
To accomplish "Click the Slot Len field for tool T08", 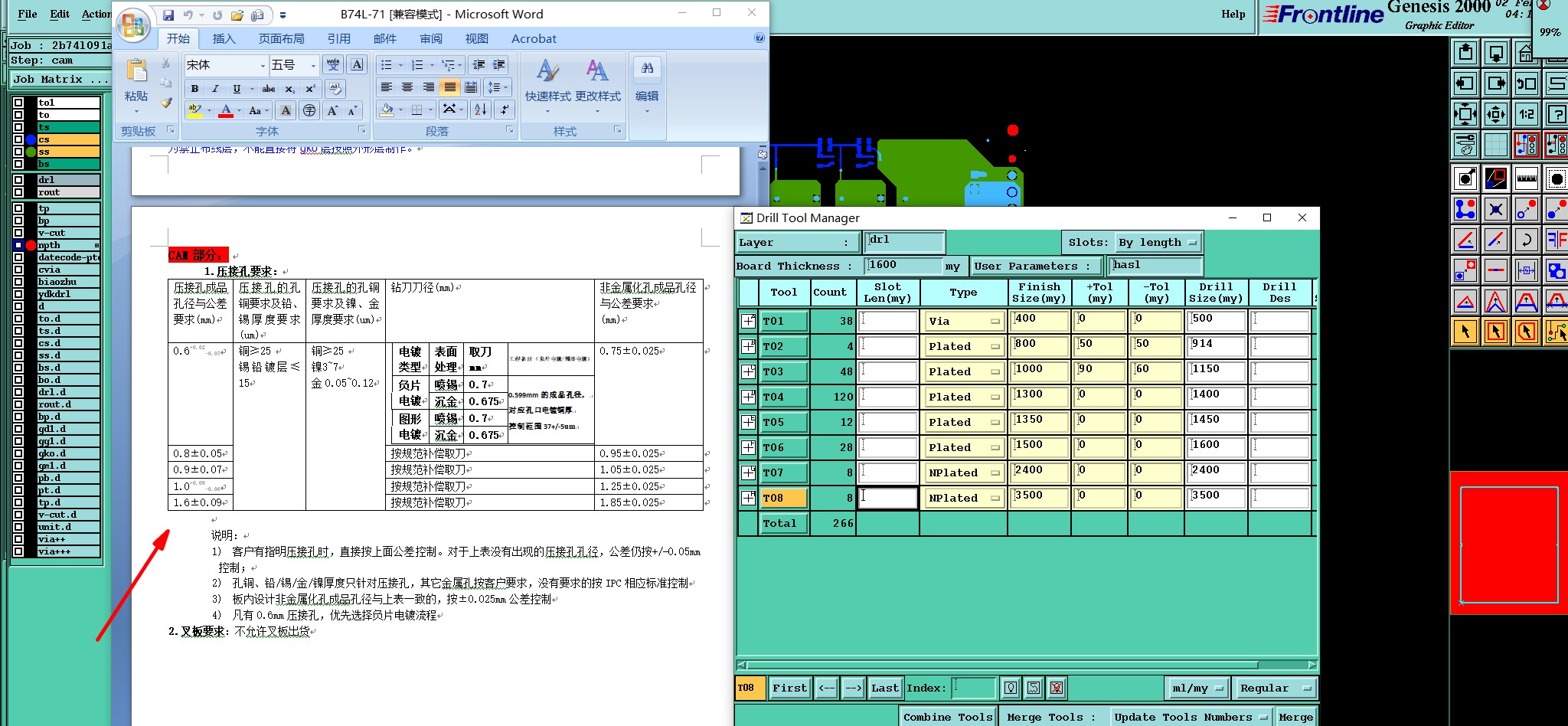I will pyautogui.click(x=888, y=498).
